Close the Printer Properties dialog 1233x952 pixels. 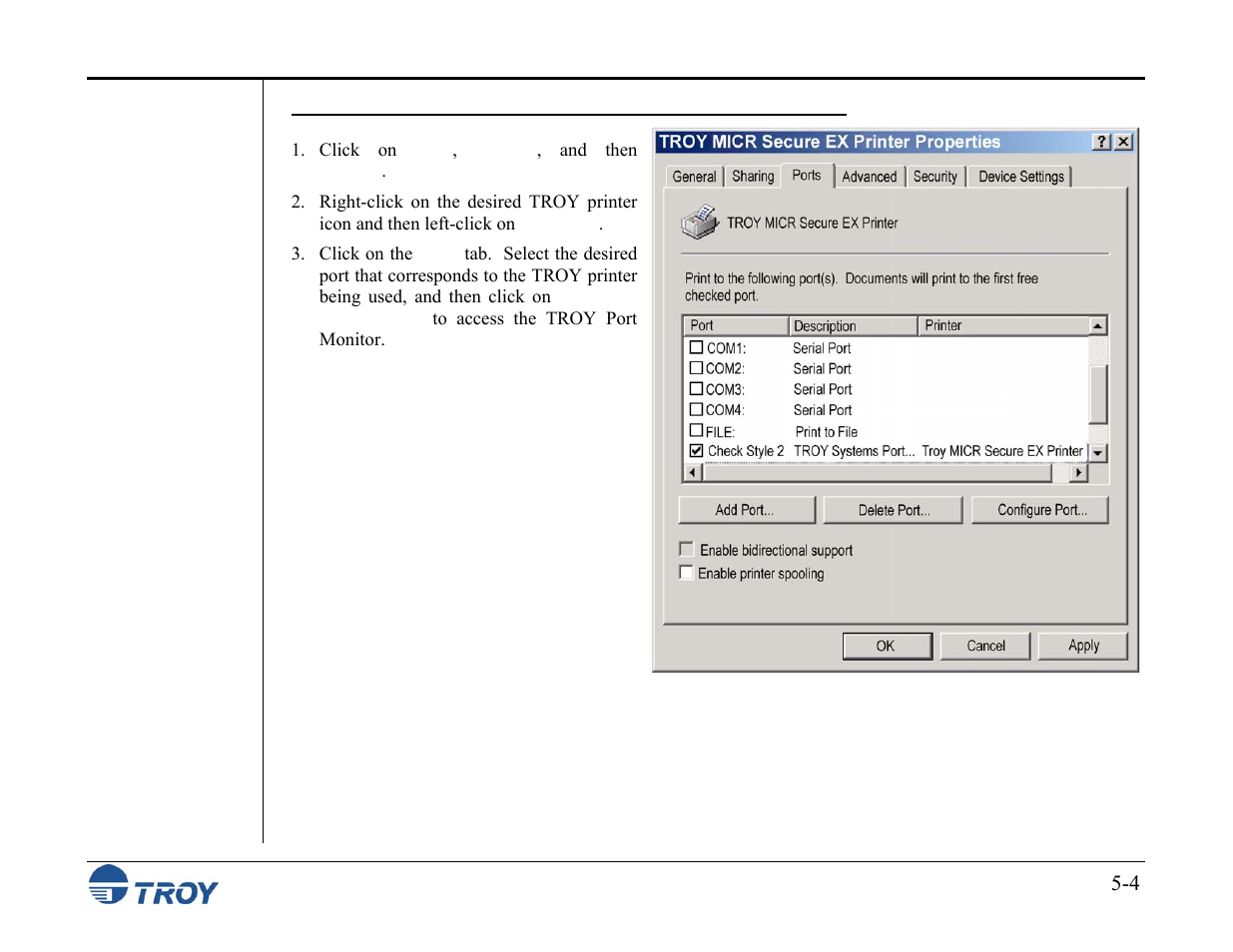click(1123, 142)
